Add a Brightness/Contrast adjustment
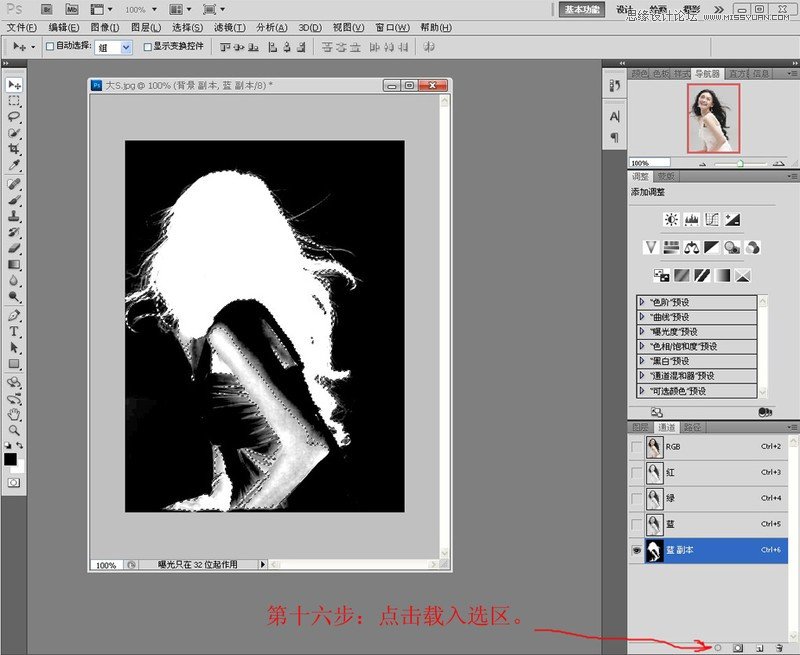800x655 pixels. coord(671,220)
